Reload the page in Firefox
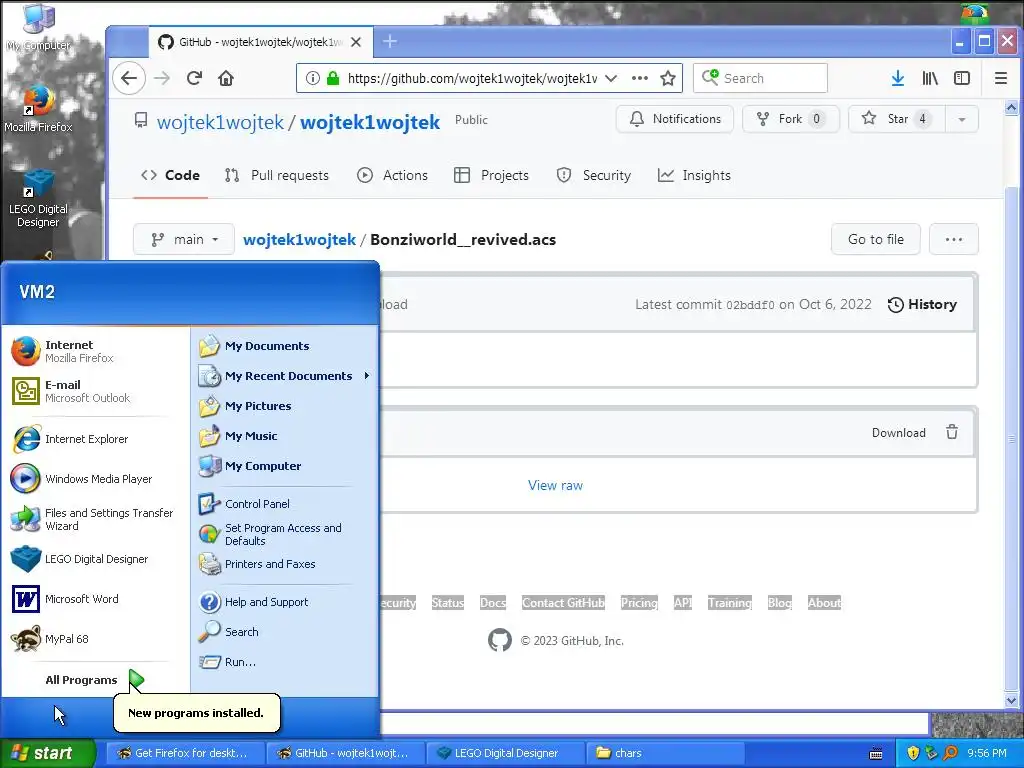Screen dimensions: 1024x768 194,78
